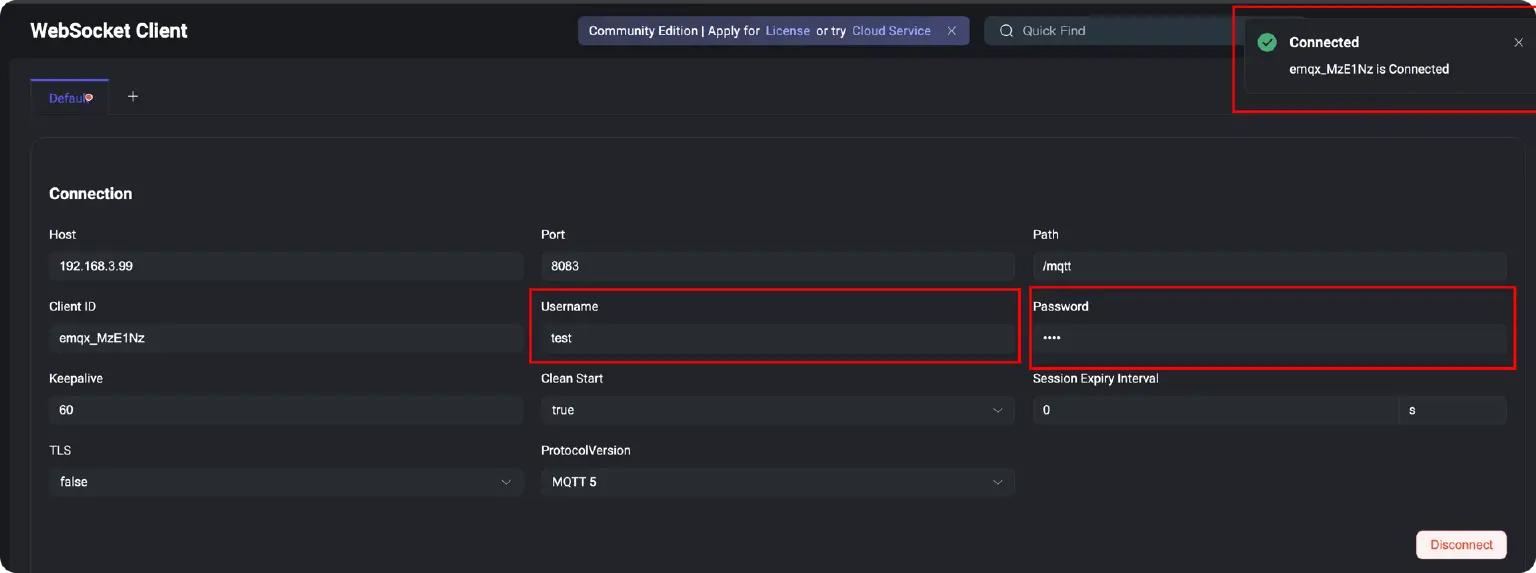This screenshot has height=573, width=1536.
Task: Click the Path input field
Action: [1269, 266]
